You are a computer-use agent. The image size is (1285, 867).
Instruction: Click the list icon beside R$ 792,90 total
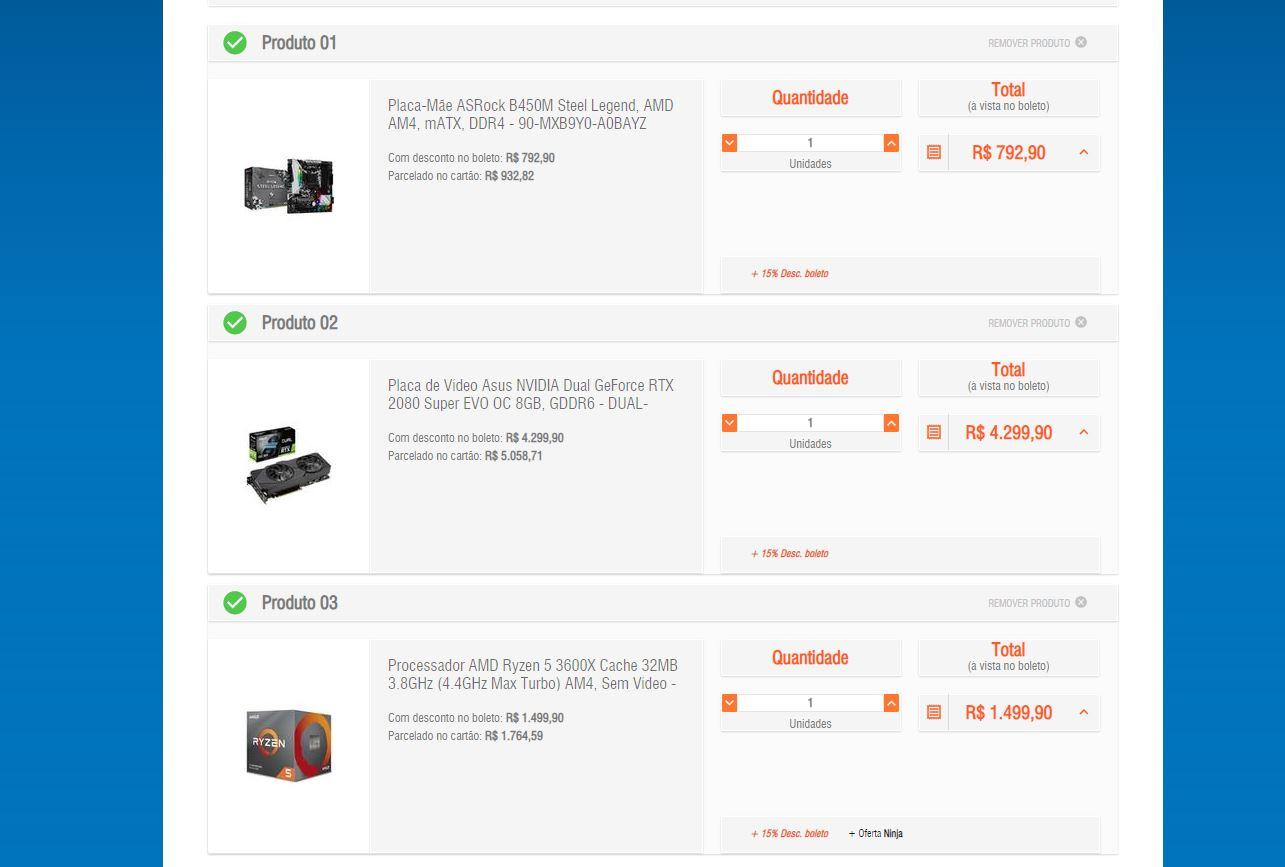(x=934, y=153)
